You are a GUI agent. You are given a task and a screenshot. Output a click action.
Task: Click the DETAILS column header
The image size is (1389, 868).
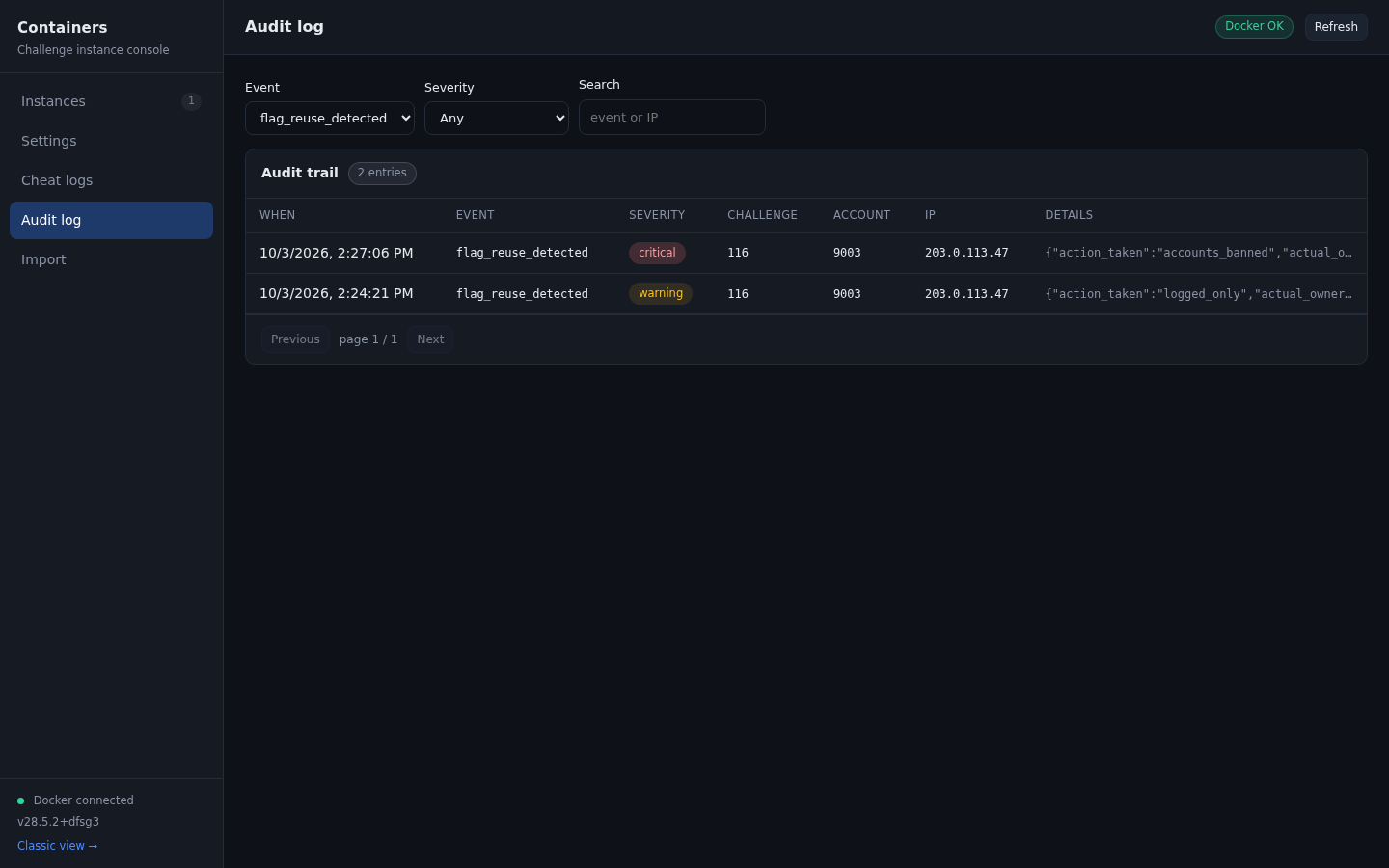click(x=1069, y=215)
